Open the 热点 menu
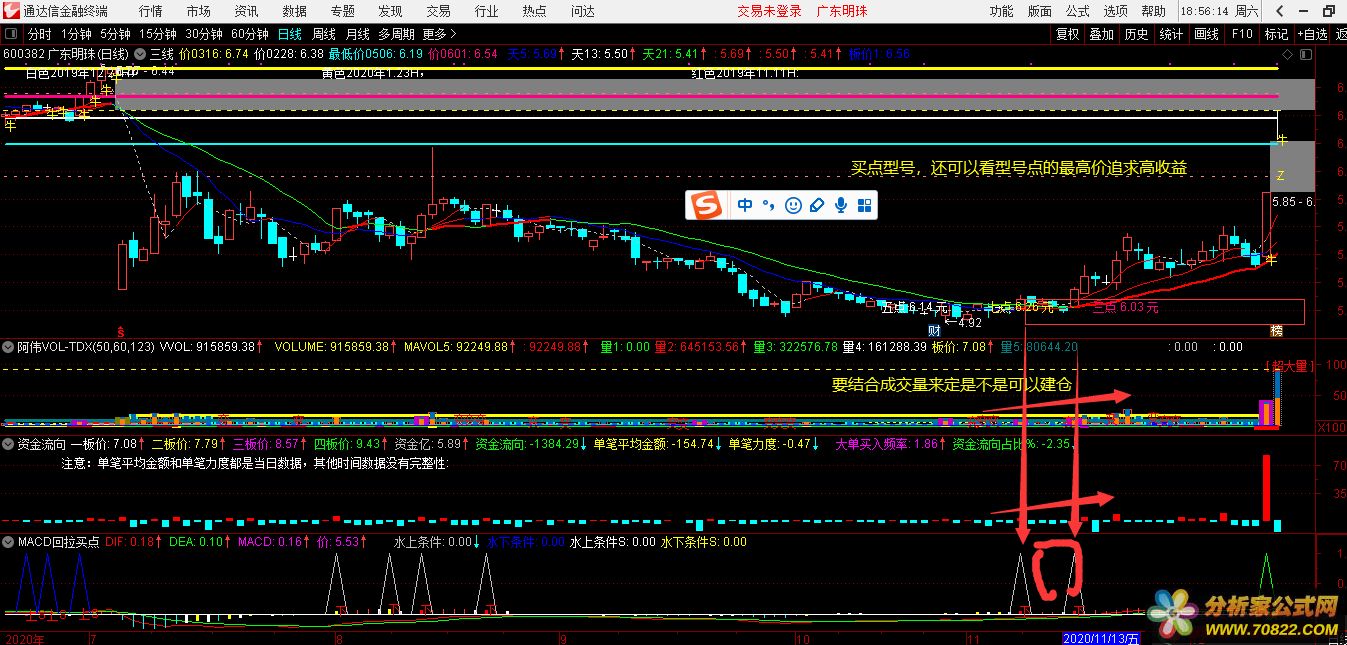The width and height of the screenshot is (1347, 645). coord(534,11)
